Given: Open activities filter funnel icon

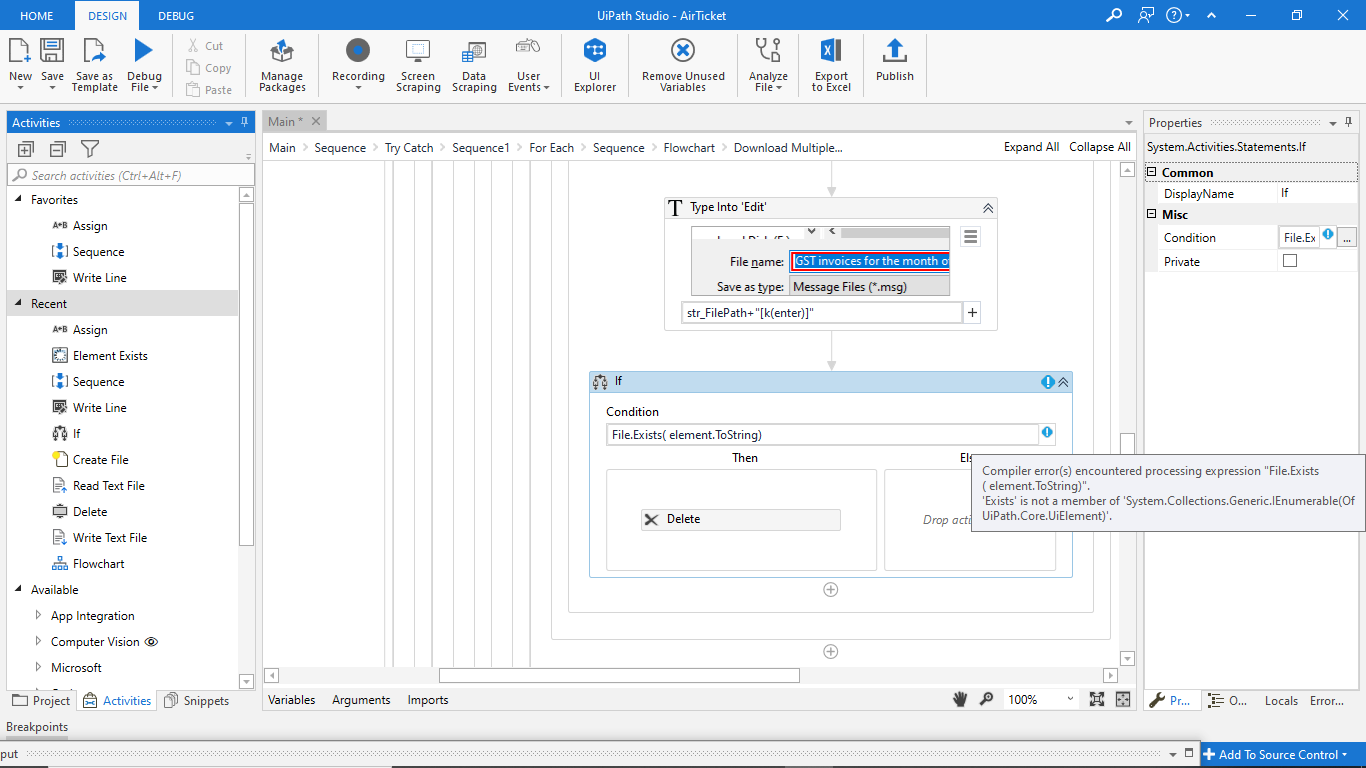Looking at the screenshot, I should pyautogui.click(x=90, y=149).
